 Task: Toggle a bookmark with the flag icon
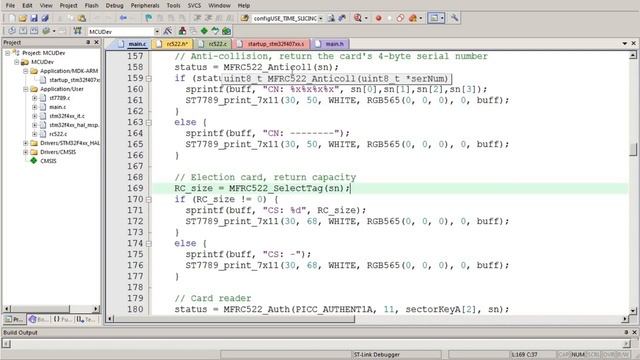(149, 18)
